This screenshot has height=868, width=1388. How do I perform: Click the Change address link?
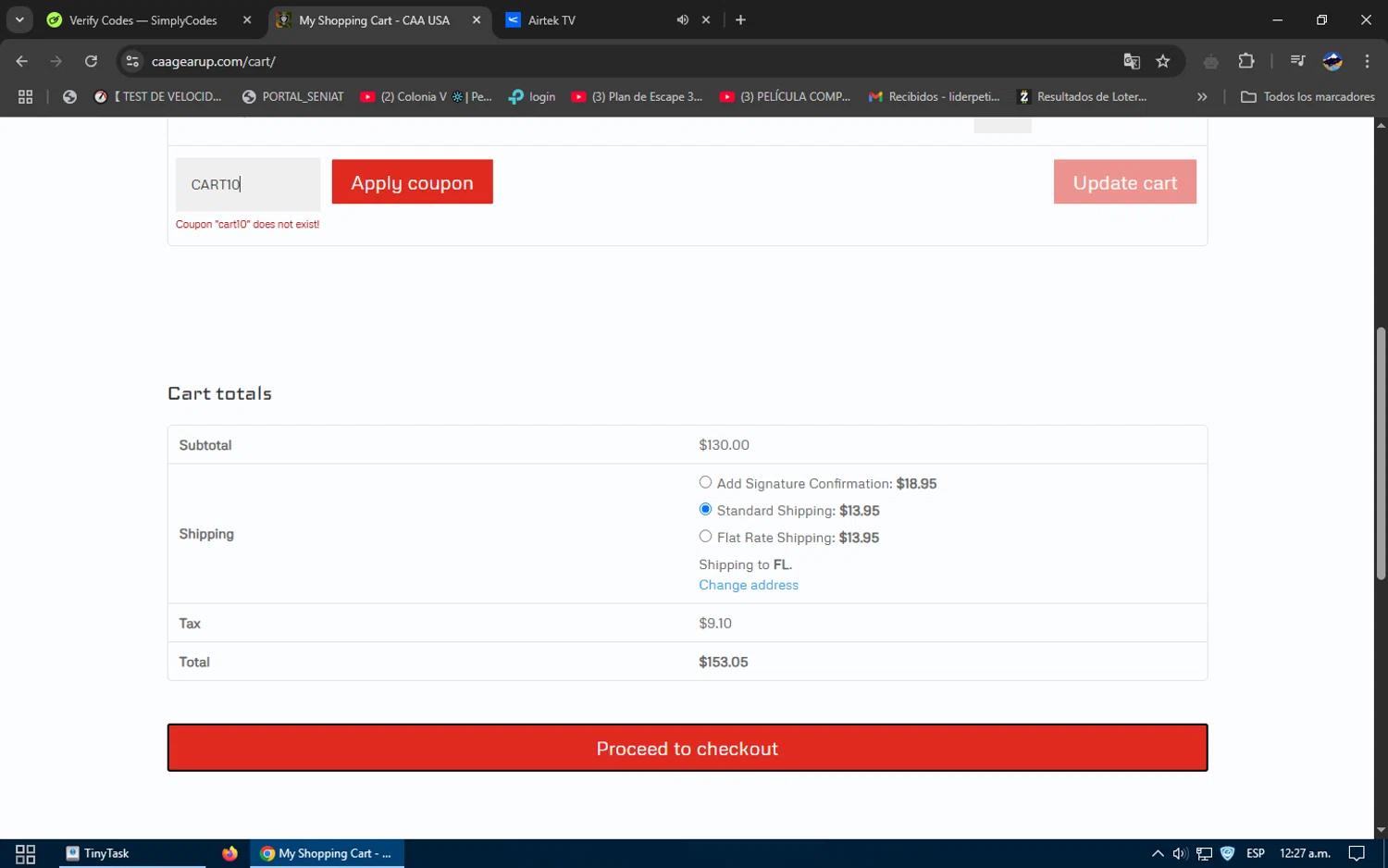point(748,585)
